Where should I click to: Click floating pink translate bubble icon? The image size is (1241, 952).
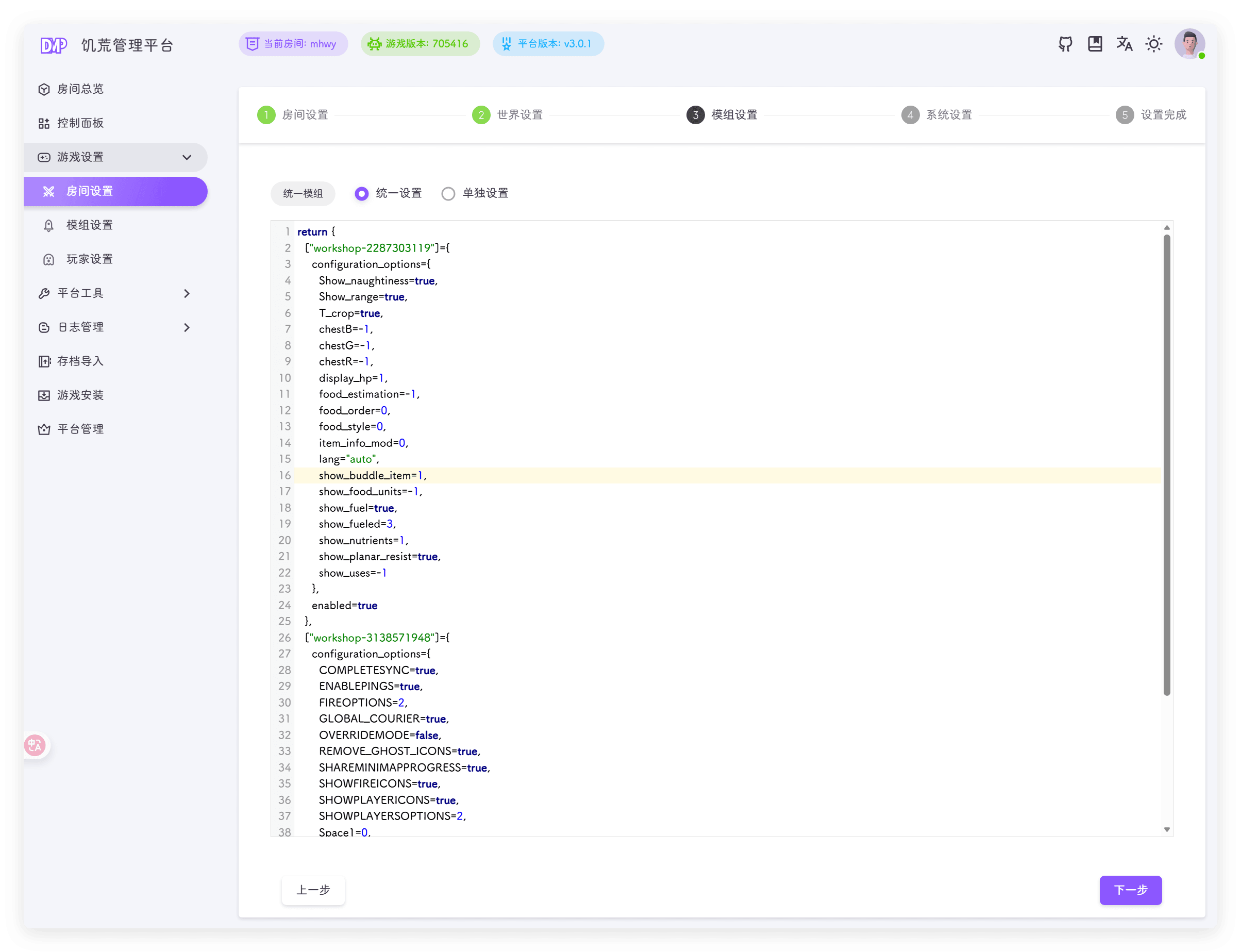tap(35, 745)
